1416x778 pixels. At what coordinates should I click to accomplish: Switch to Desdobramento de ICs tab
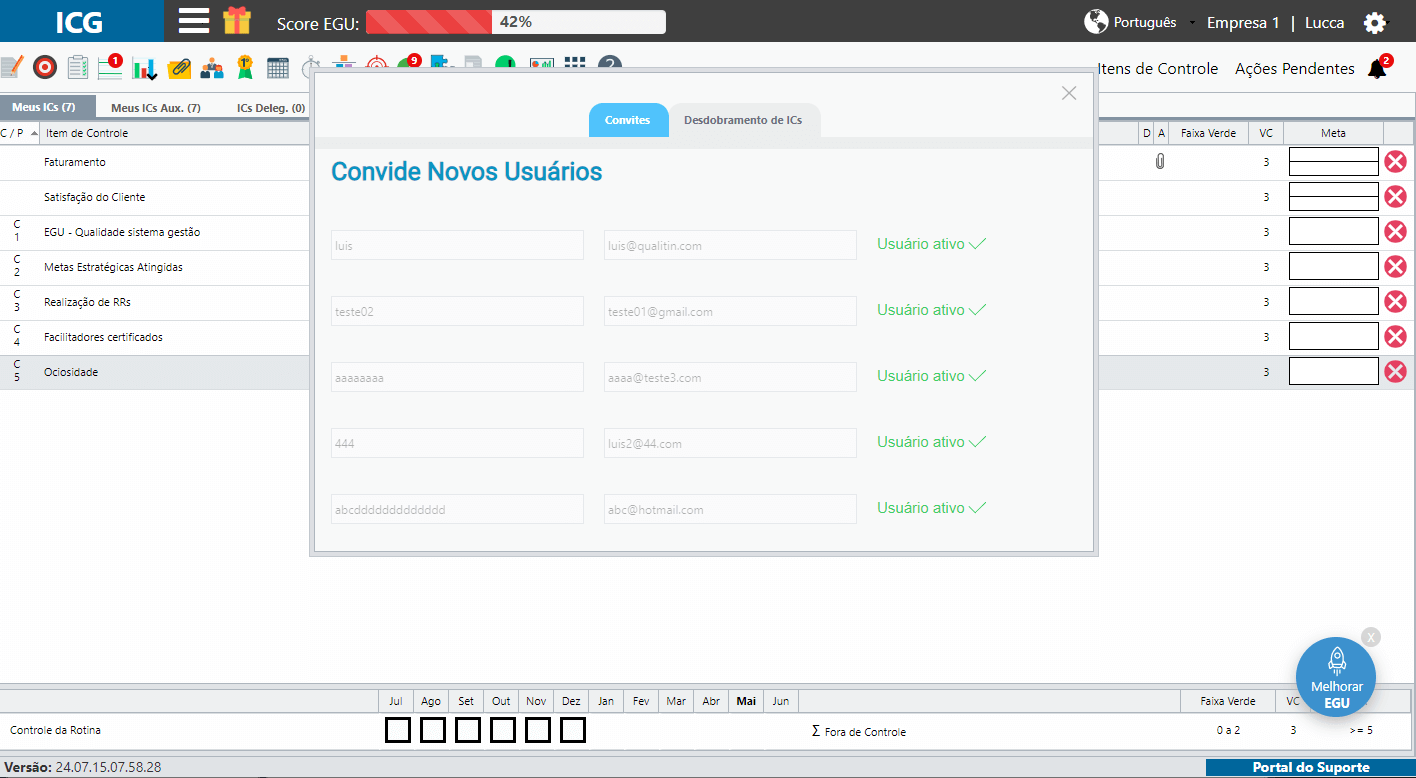click(743, 120)
